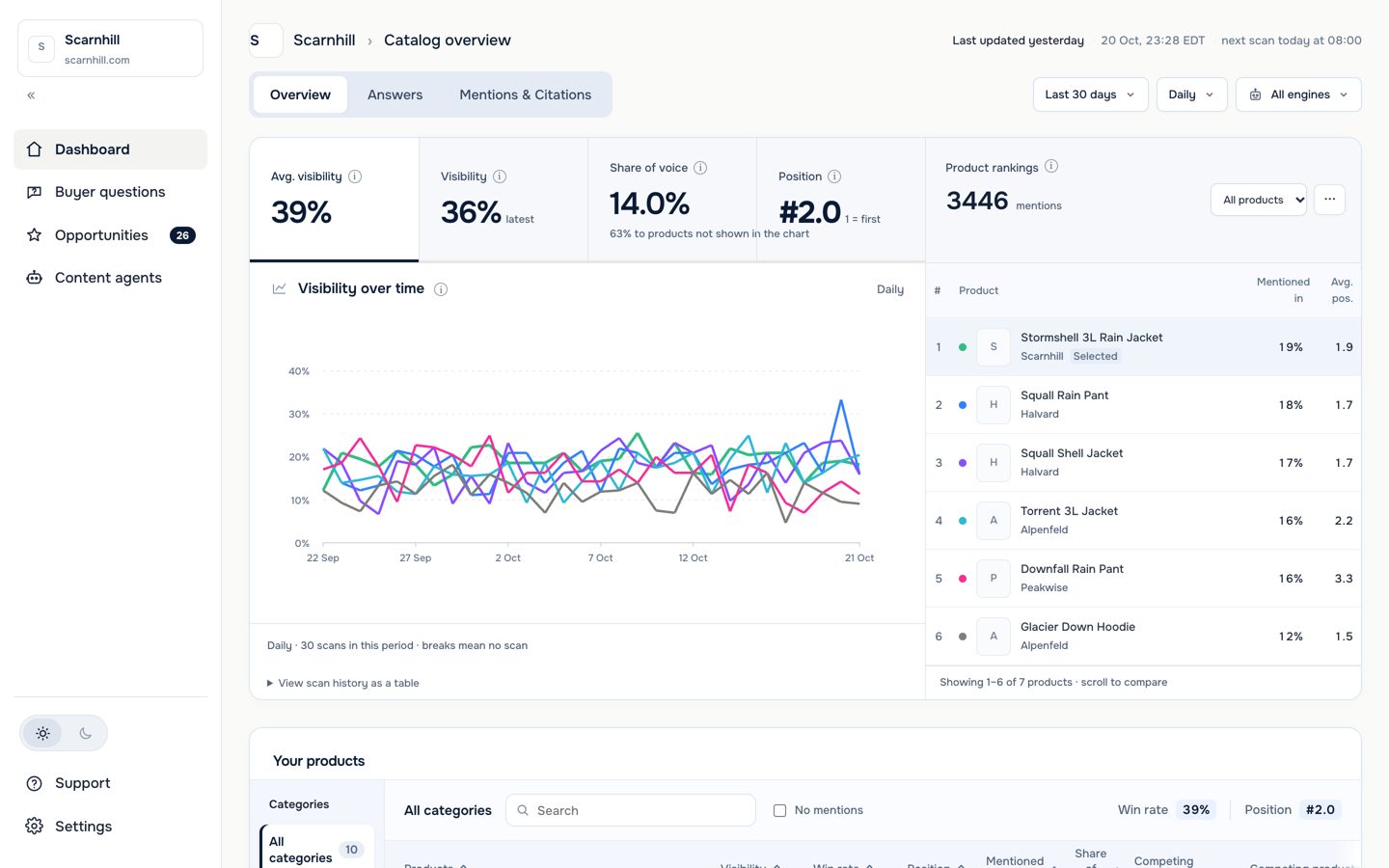Select the Squall Shell Jacket row

[1143, 463]
